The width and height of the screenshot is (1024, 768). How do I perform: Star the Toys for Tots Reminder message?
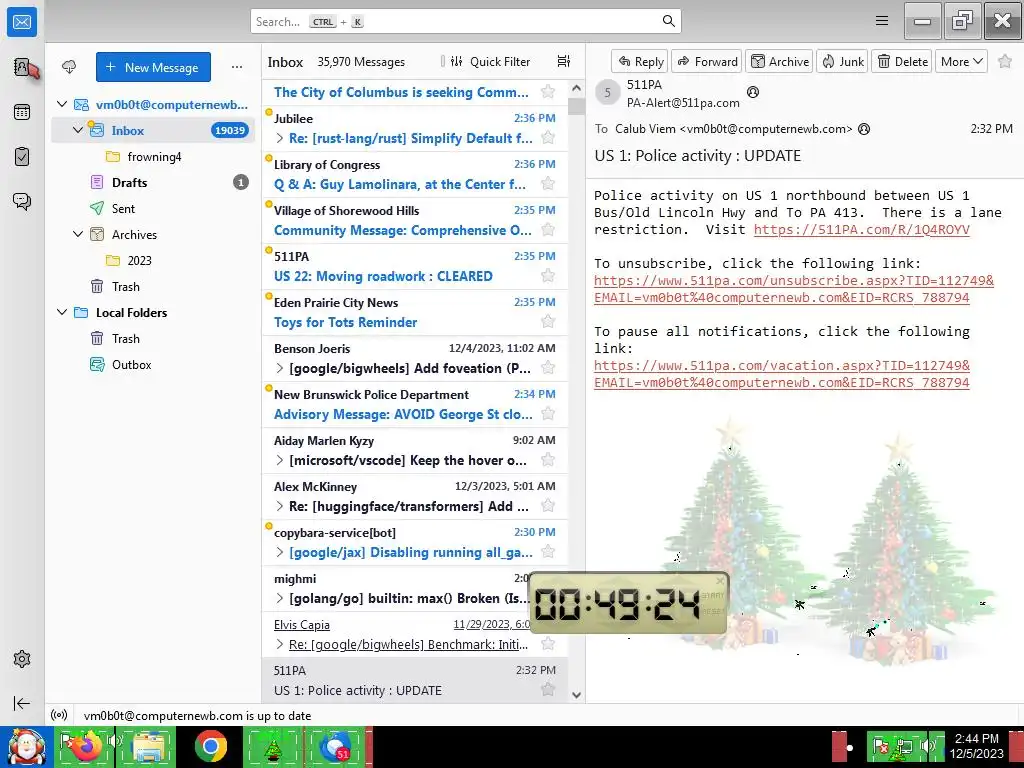coord(548,321)
